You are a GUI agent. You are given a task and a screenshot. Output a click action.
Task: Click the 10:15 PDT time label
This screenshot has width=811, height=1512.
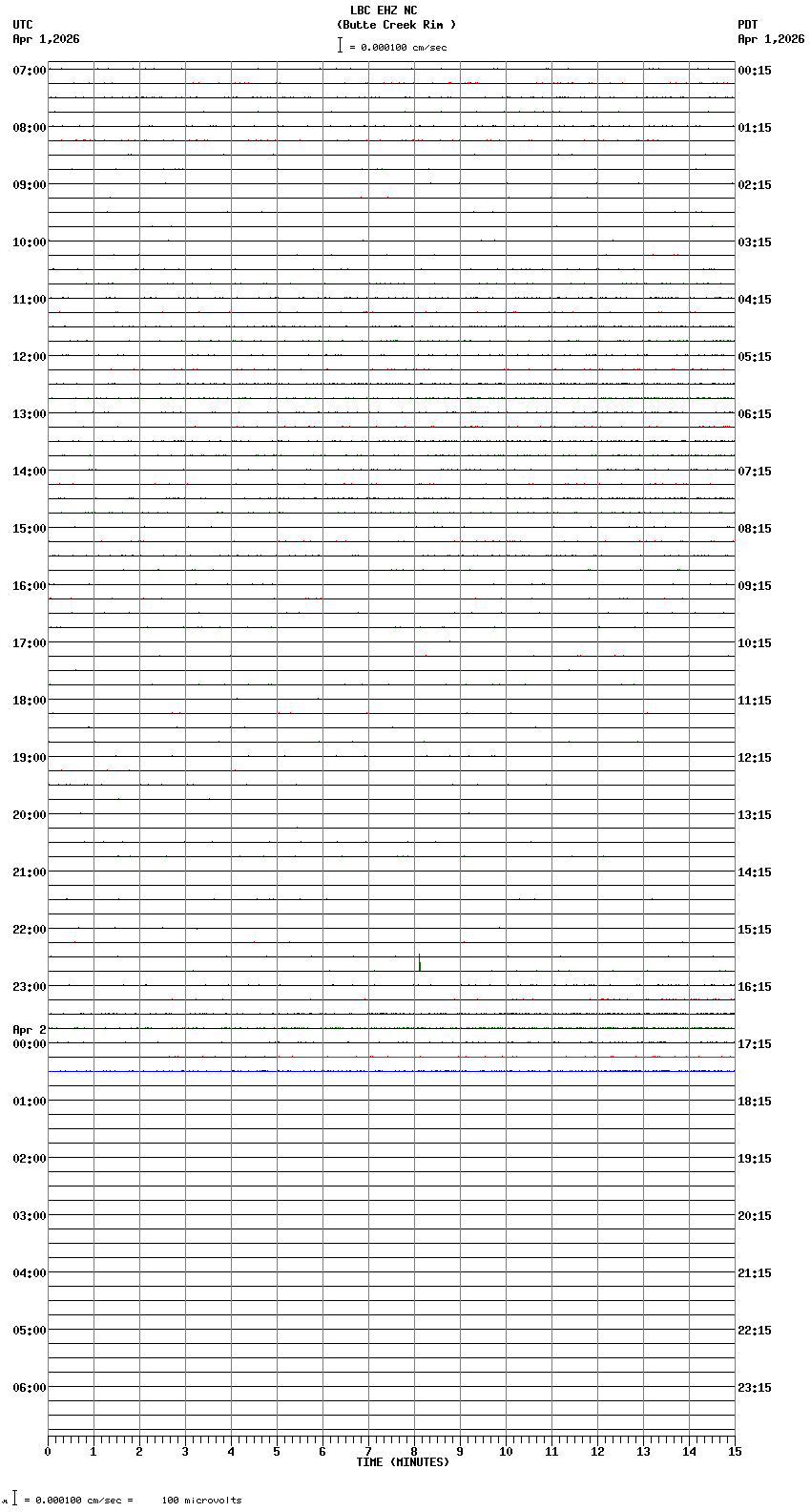coord(755,643)
